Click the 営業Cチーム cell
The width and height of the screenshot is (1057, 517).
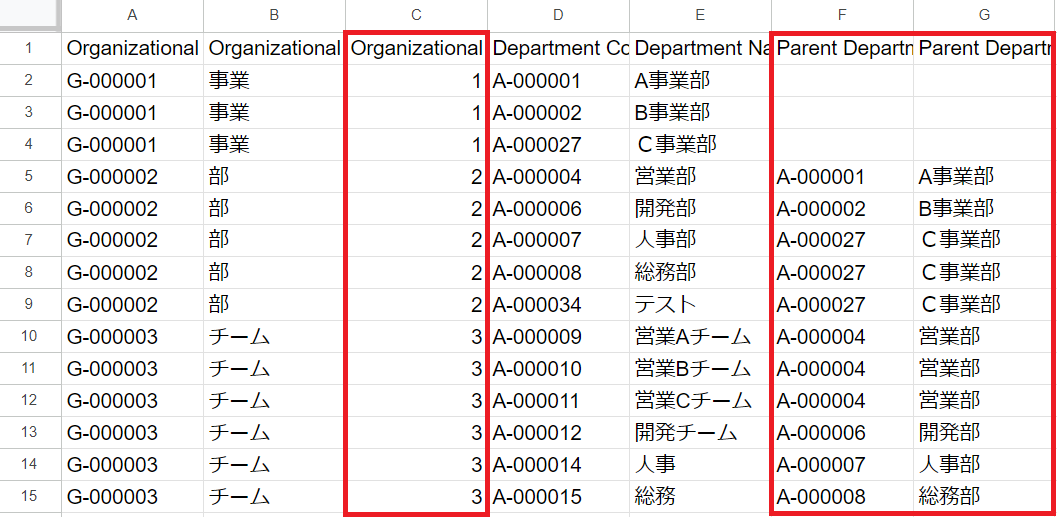(692, 400)
